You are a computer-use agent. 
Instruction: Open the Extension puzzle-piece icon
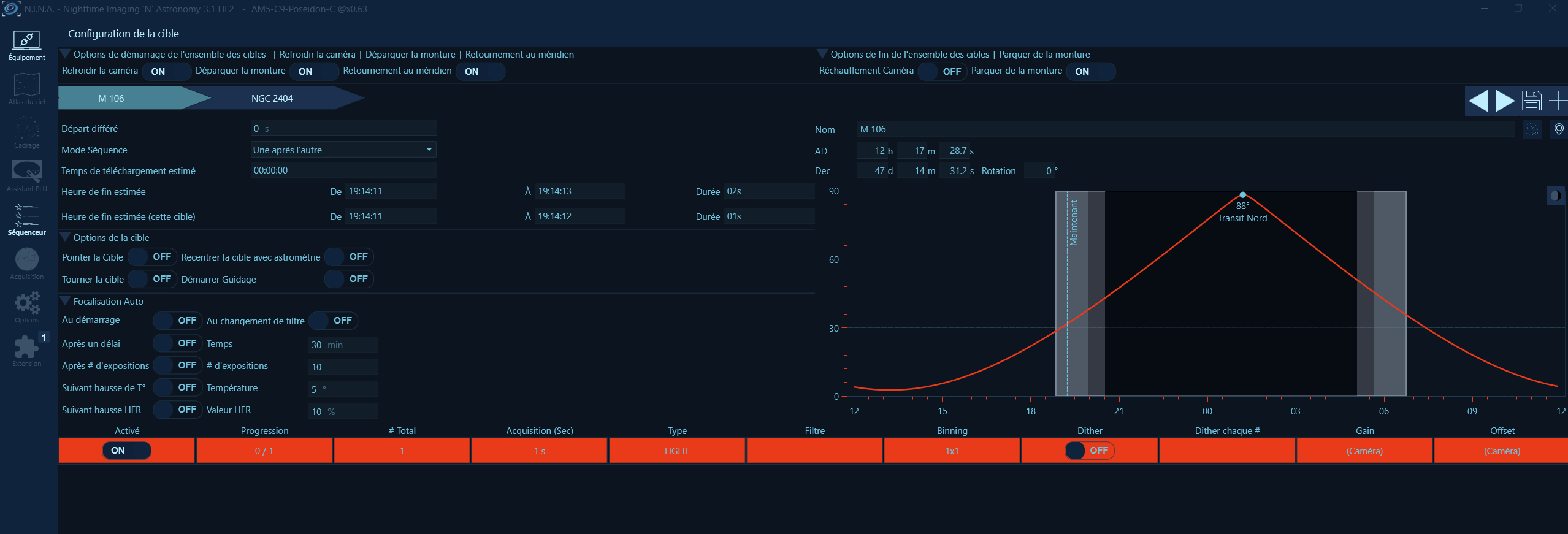coord(26,351)
